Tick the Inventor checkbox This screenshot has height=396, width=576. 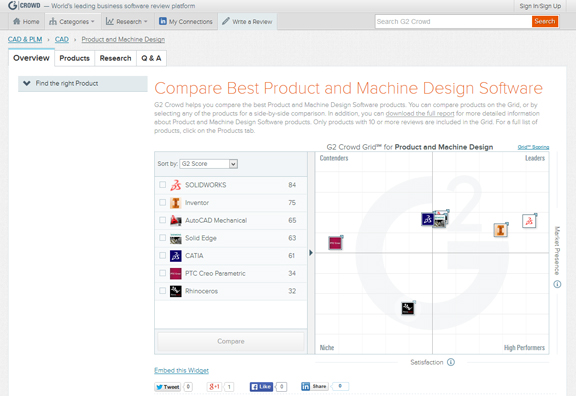pos(162,202)
